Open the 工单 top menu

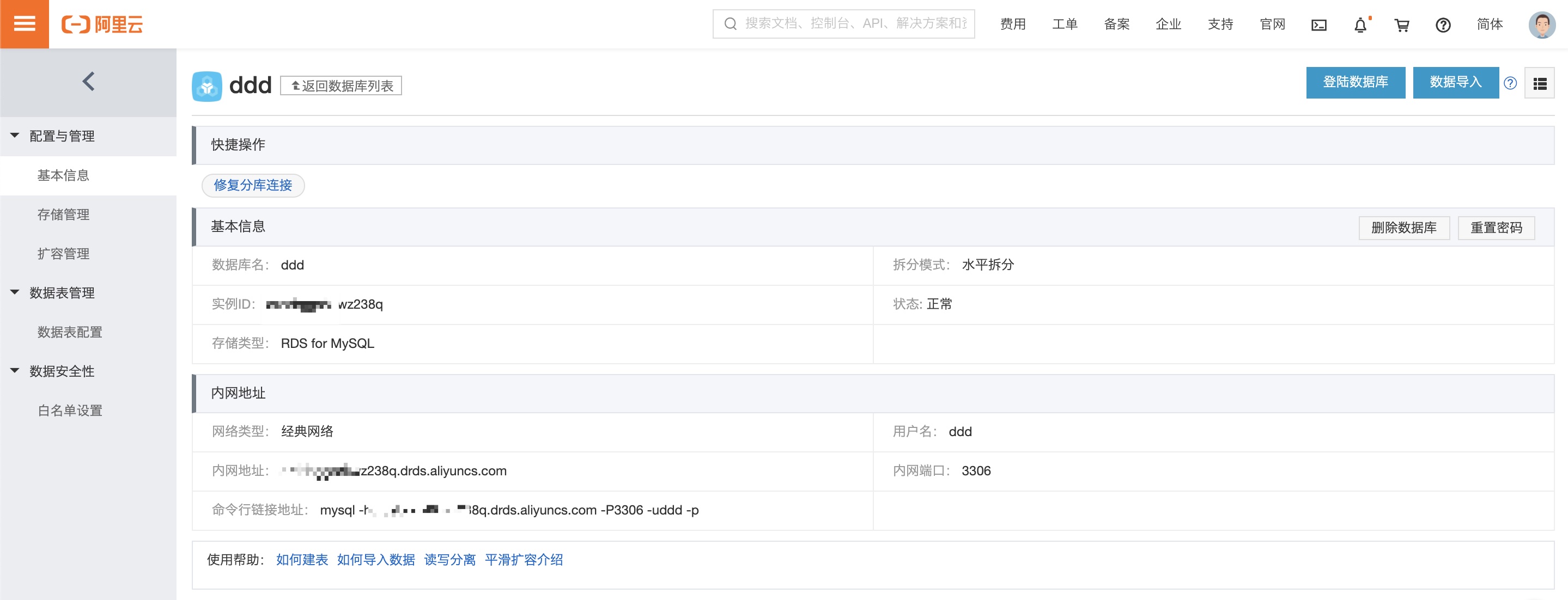1065,25
